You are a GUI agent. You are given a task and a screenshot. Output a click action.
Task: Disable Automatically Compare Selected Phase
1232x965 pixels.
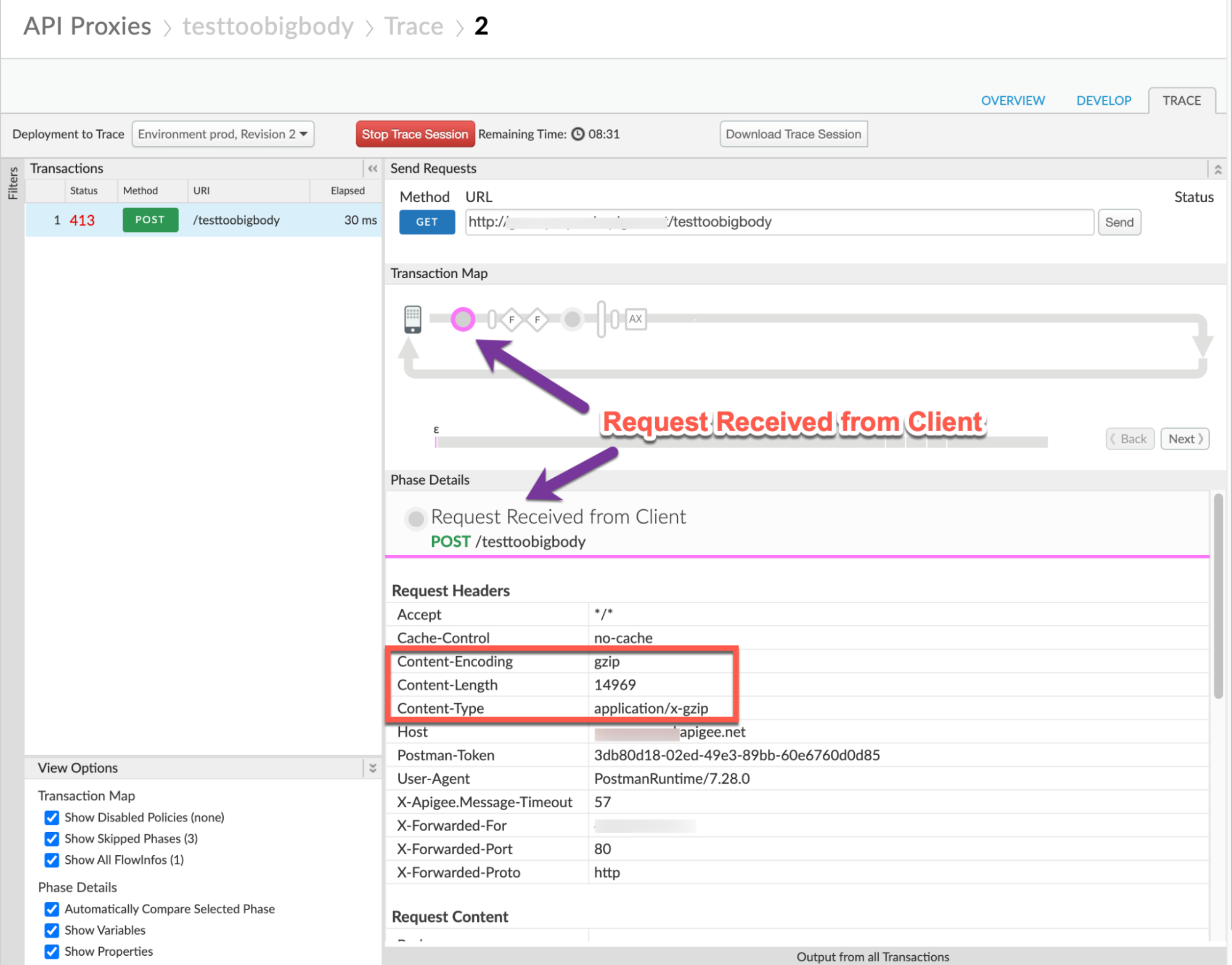tap(52, 910)
